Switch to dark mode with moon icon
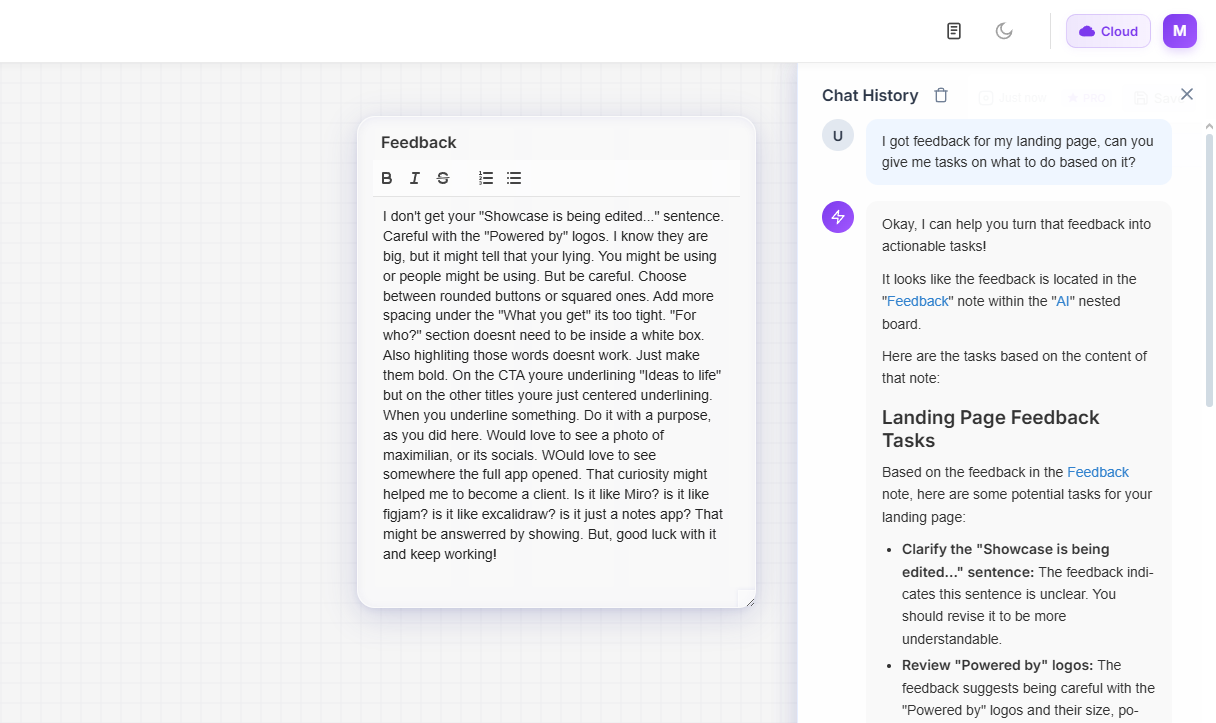1216x723 pixels. point(1005,31)
